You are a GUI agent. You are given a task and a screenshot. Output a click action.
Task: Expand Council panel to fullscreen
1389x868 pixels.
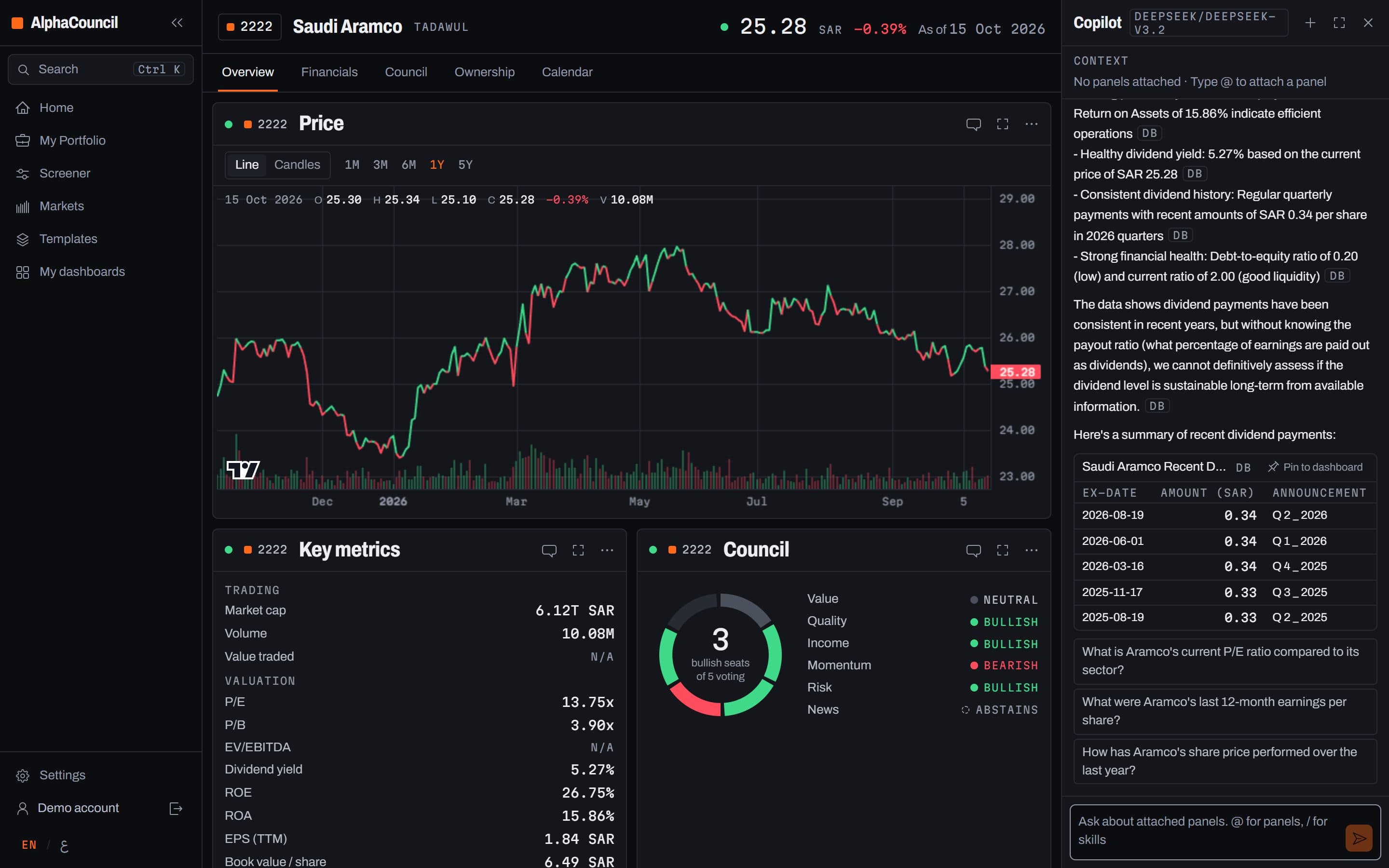point(1002,550)
